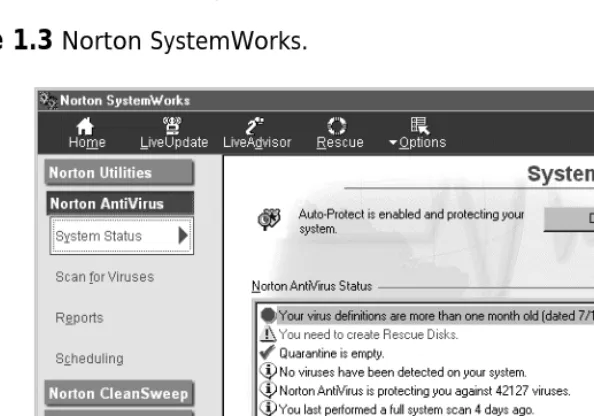Open the Norton CleanSweep section
Screen dimensions: 594x416
coord(120,393)
